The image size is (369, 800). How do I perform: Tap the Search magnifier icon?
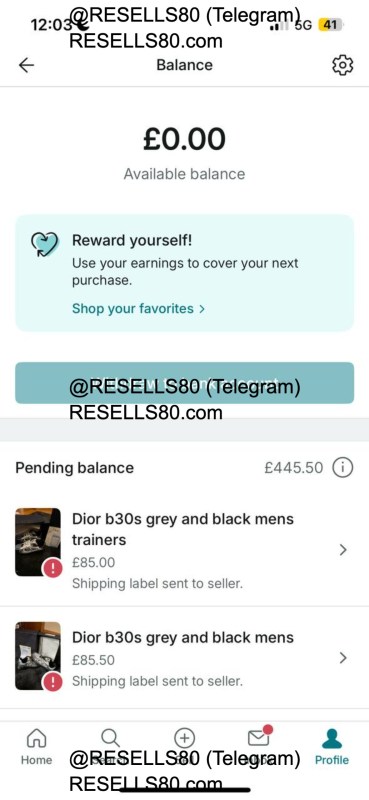point(110,738)
